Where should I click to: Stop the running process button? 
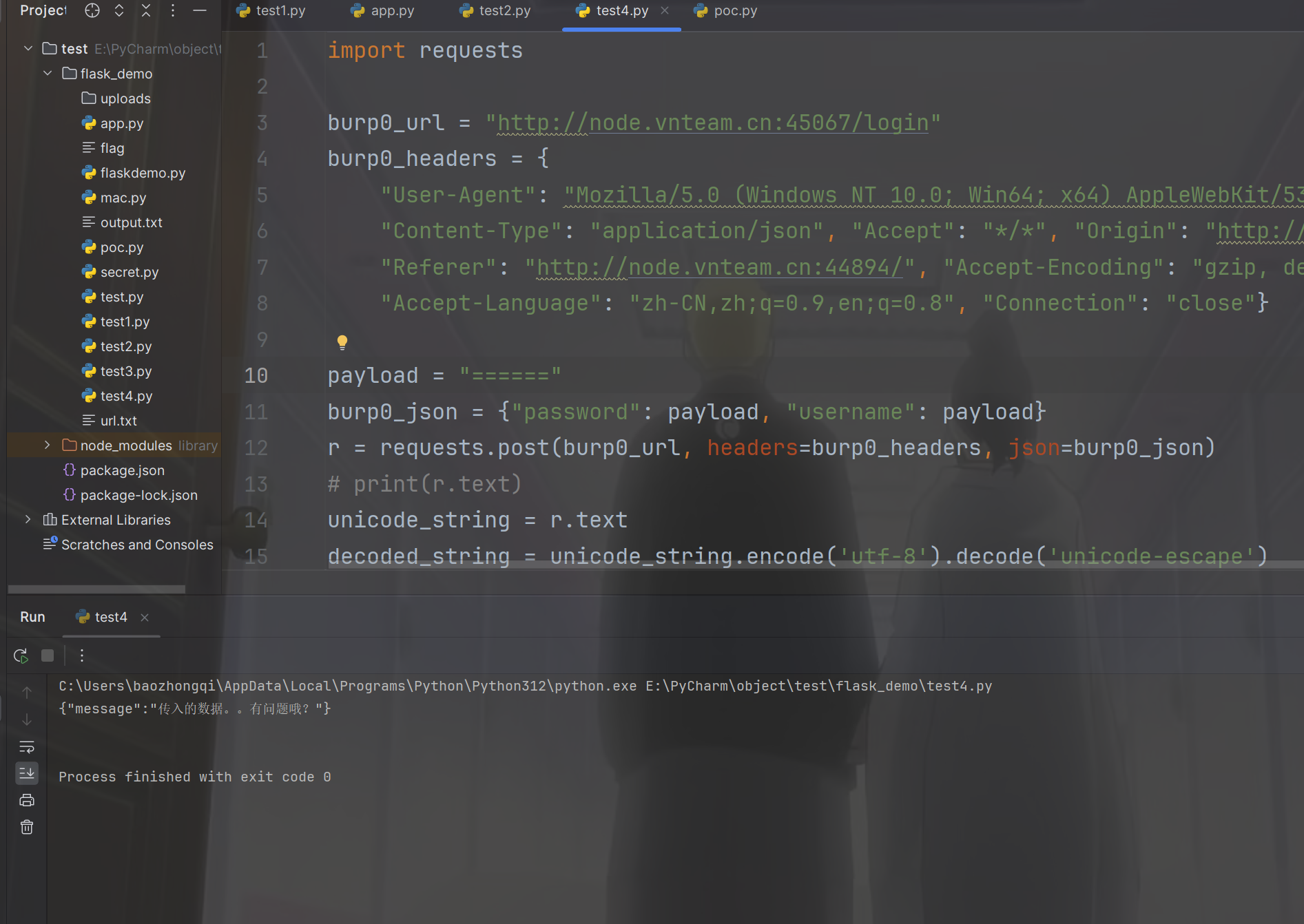click(x=48, y=655)
